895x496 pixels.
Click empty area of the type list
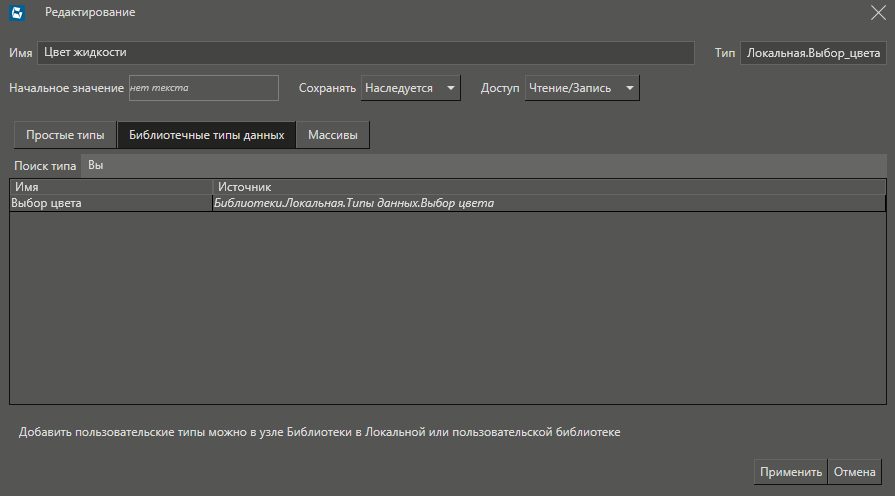tap(447, 310)
